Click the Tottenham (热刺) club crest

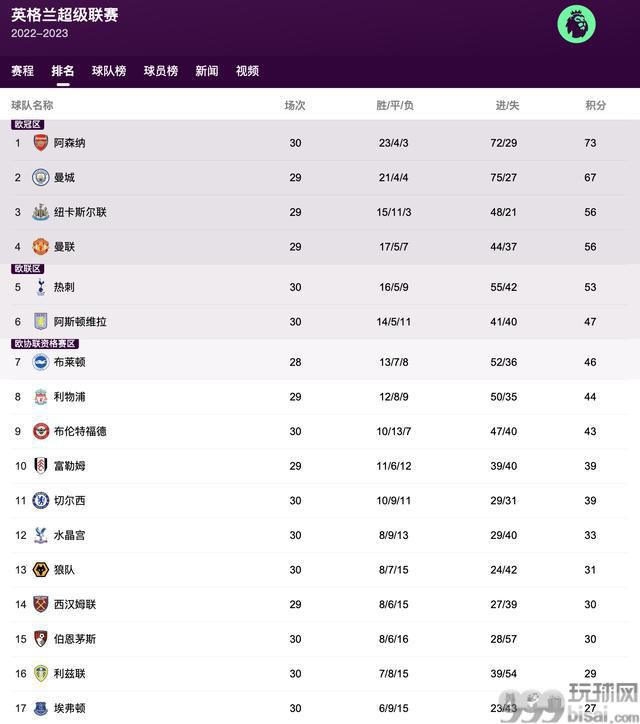click(x=41, y=287)
